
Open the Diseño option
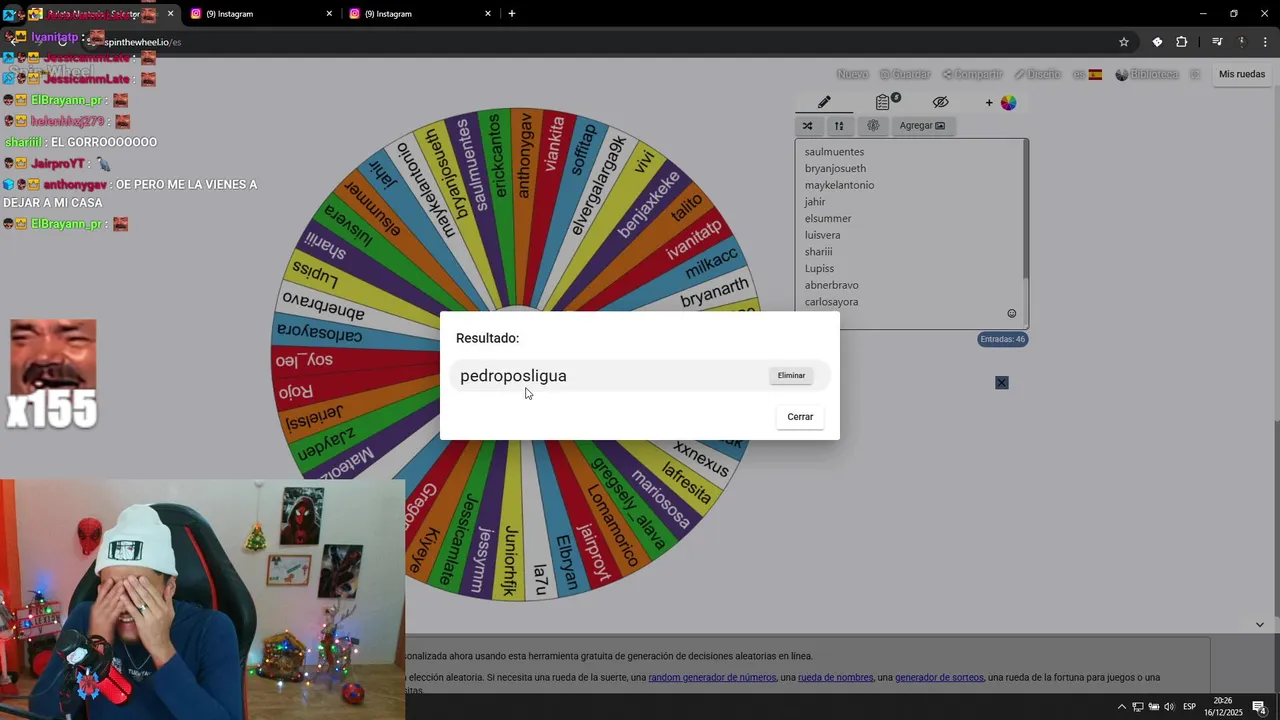(x=1038, y=75)
